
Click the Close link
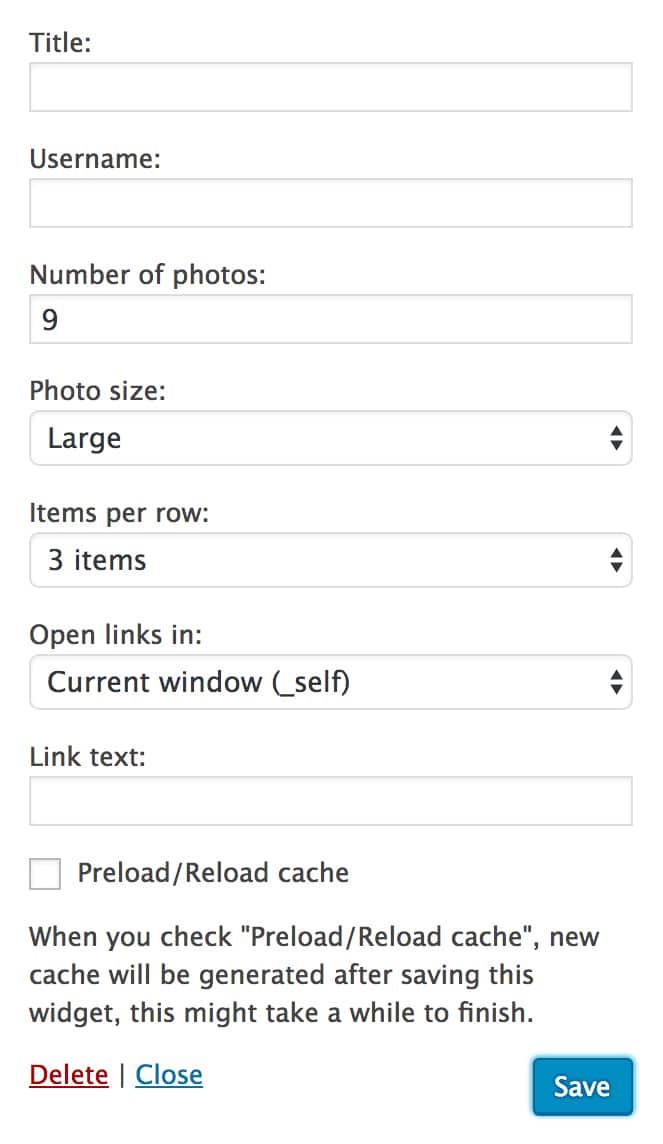point(169,1074)
